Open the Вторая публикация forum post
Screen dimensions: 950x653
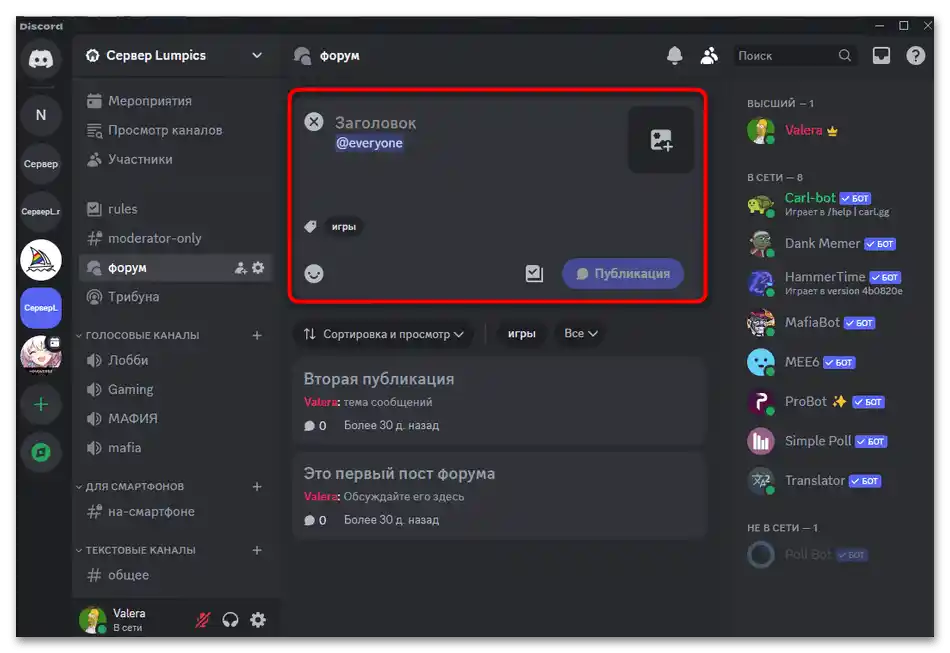[380, 378]
